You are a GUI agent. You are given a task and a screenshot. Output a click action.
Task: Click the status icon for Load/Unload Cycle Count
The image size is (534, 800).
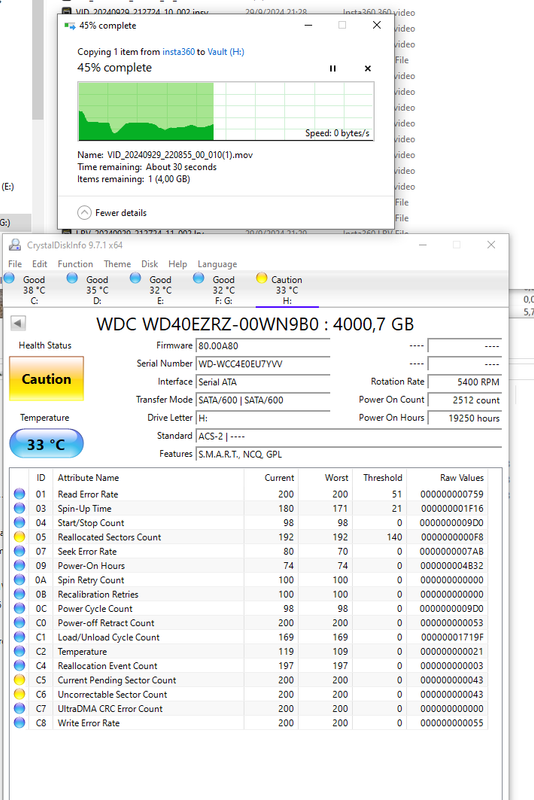click(x=19, y=637)
